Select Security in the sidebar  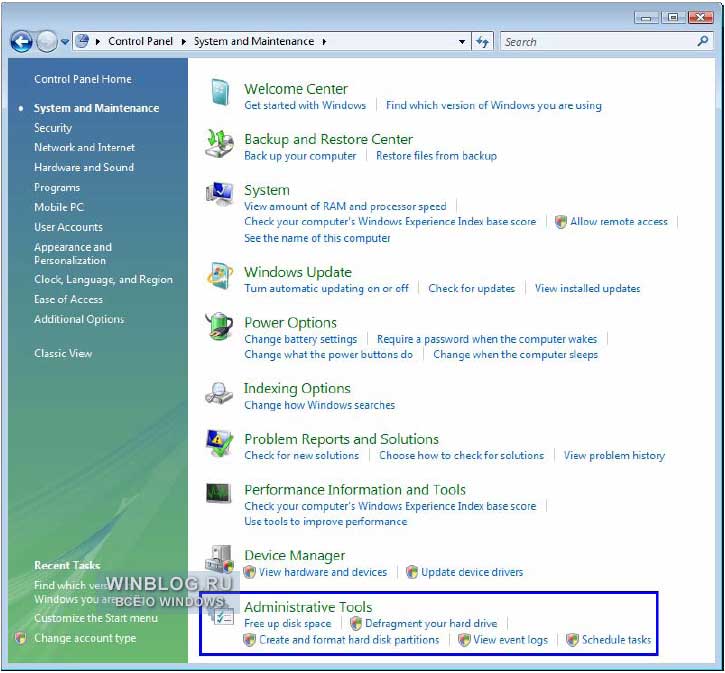tap(53, 128)
